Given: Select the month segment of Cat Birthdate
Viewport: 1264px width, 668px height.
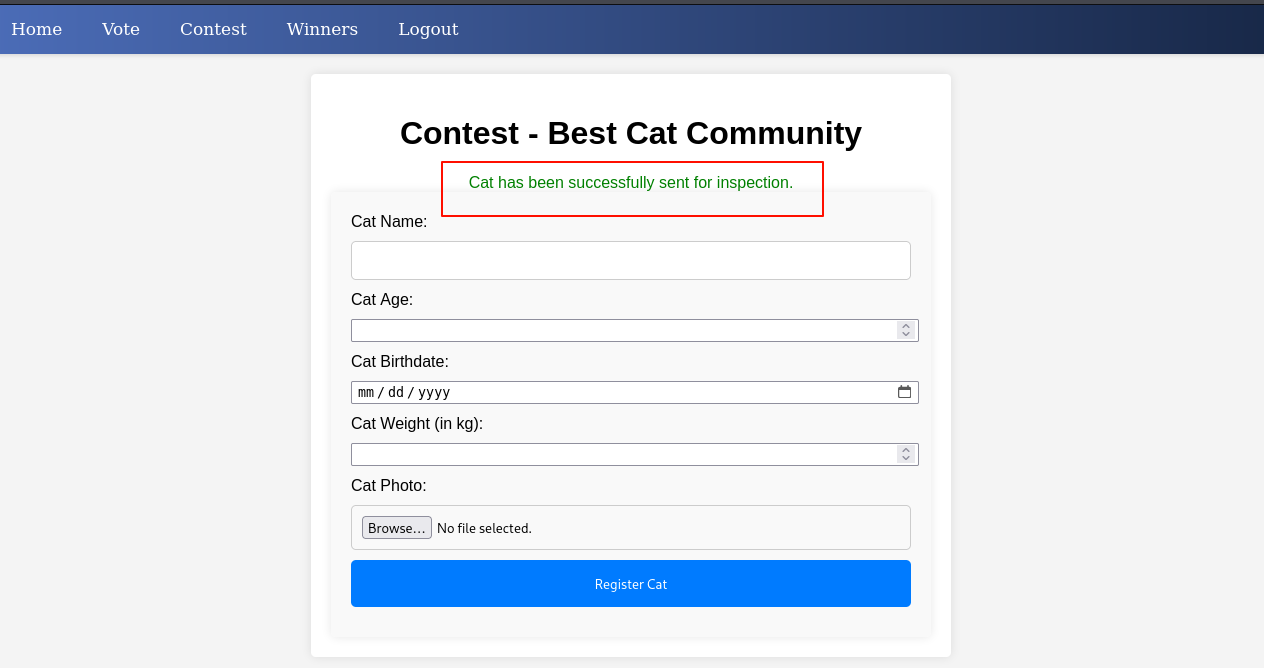Looking at the screenshot, I should click(x=365, y=393).
